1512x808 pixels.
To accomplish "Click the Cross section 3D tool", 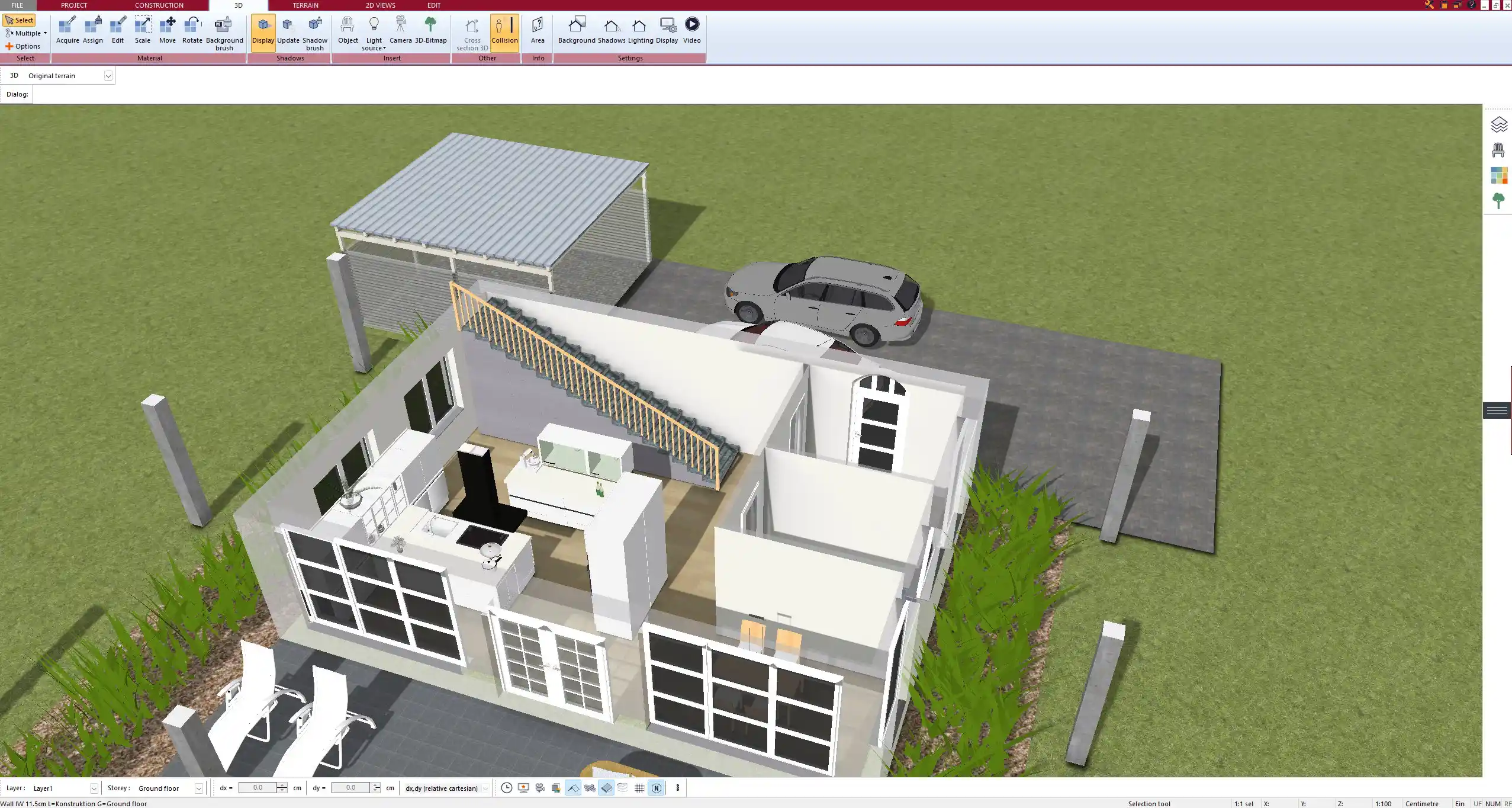I will pyautogui.click(x=472, y=33).
